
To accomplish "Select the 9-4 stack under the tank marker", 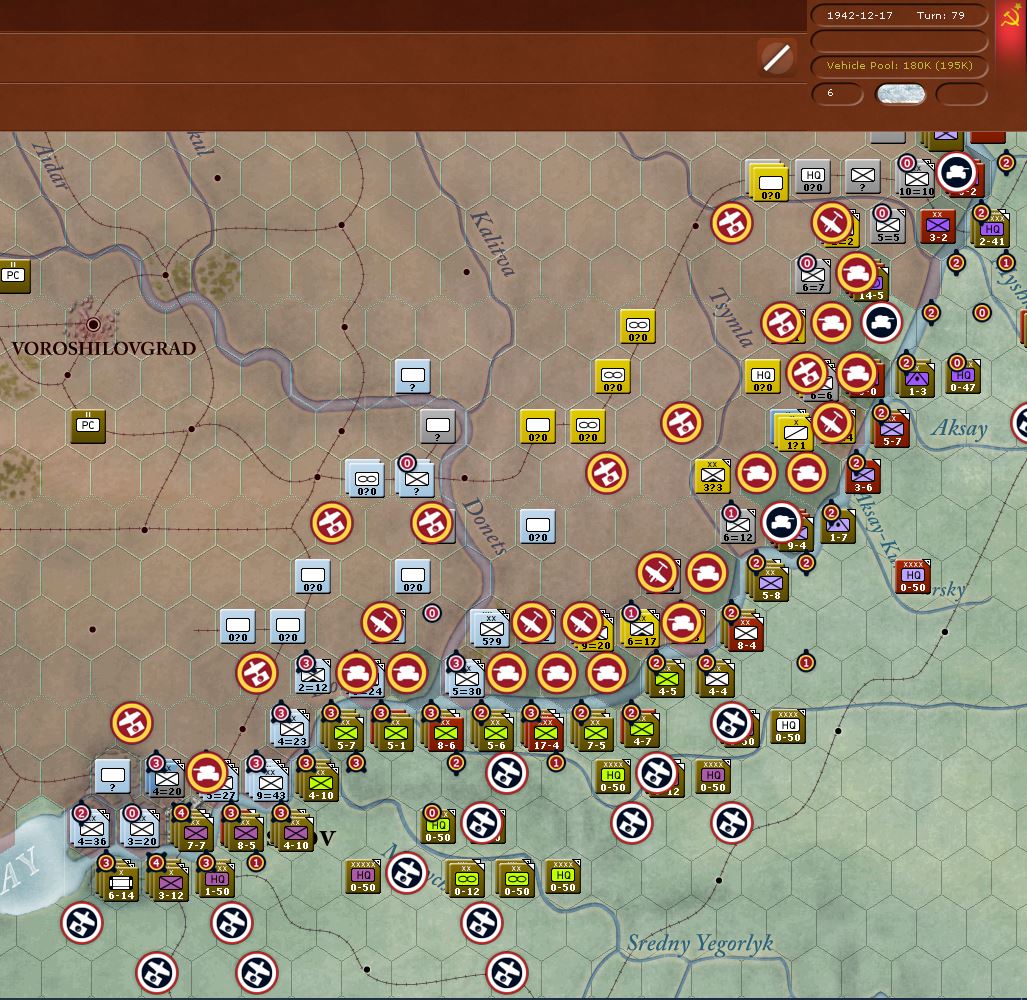I will pos(796,536).
